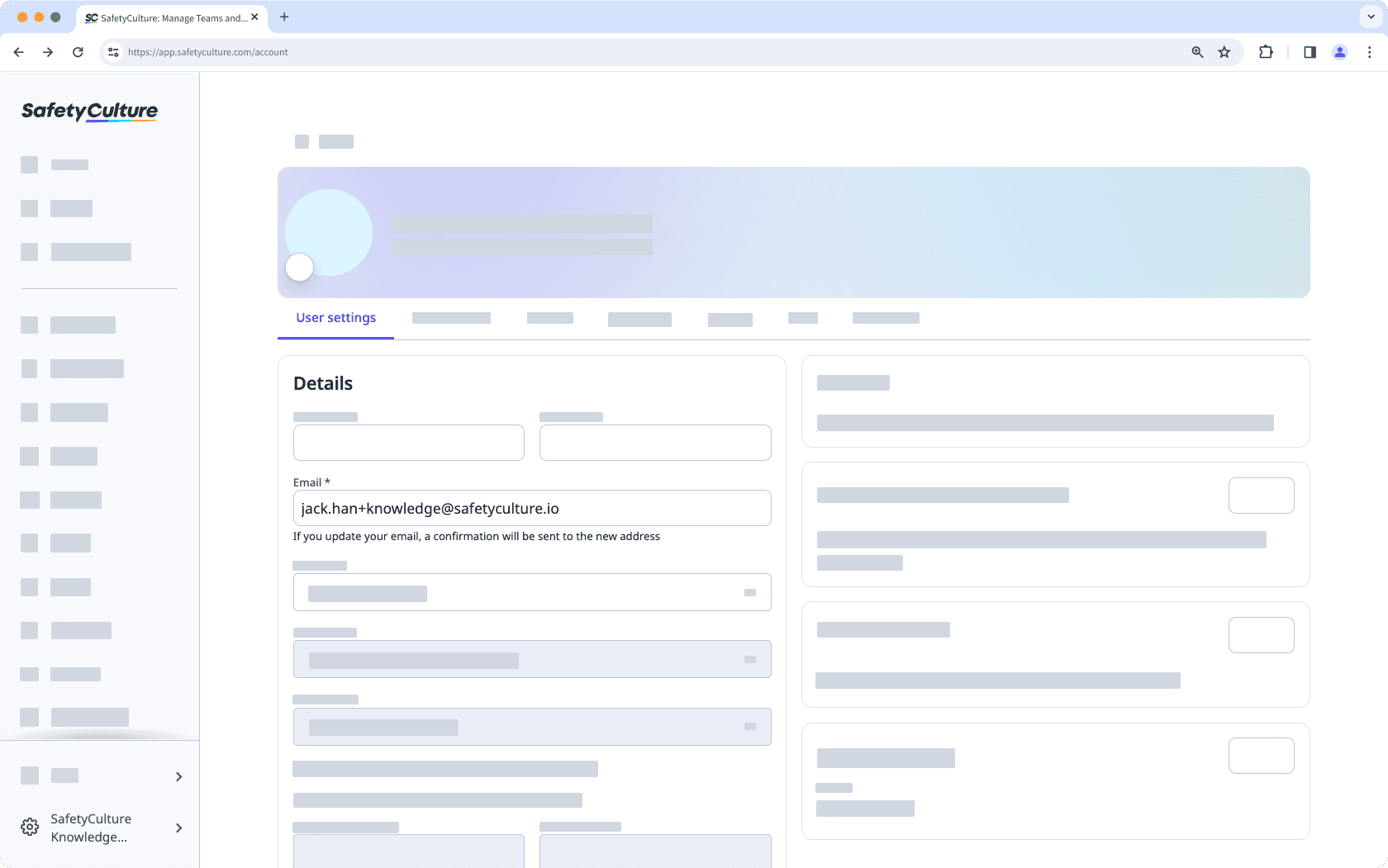The height and width of the screenshot is (868, 1388).
Task: Expand the sidebar item above SafetyCulture Knowledge
Action: 178,776
